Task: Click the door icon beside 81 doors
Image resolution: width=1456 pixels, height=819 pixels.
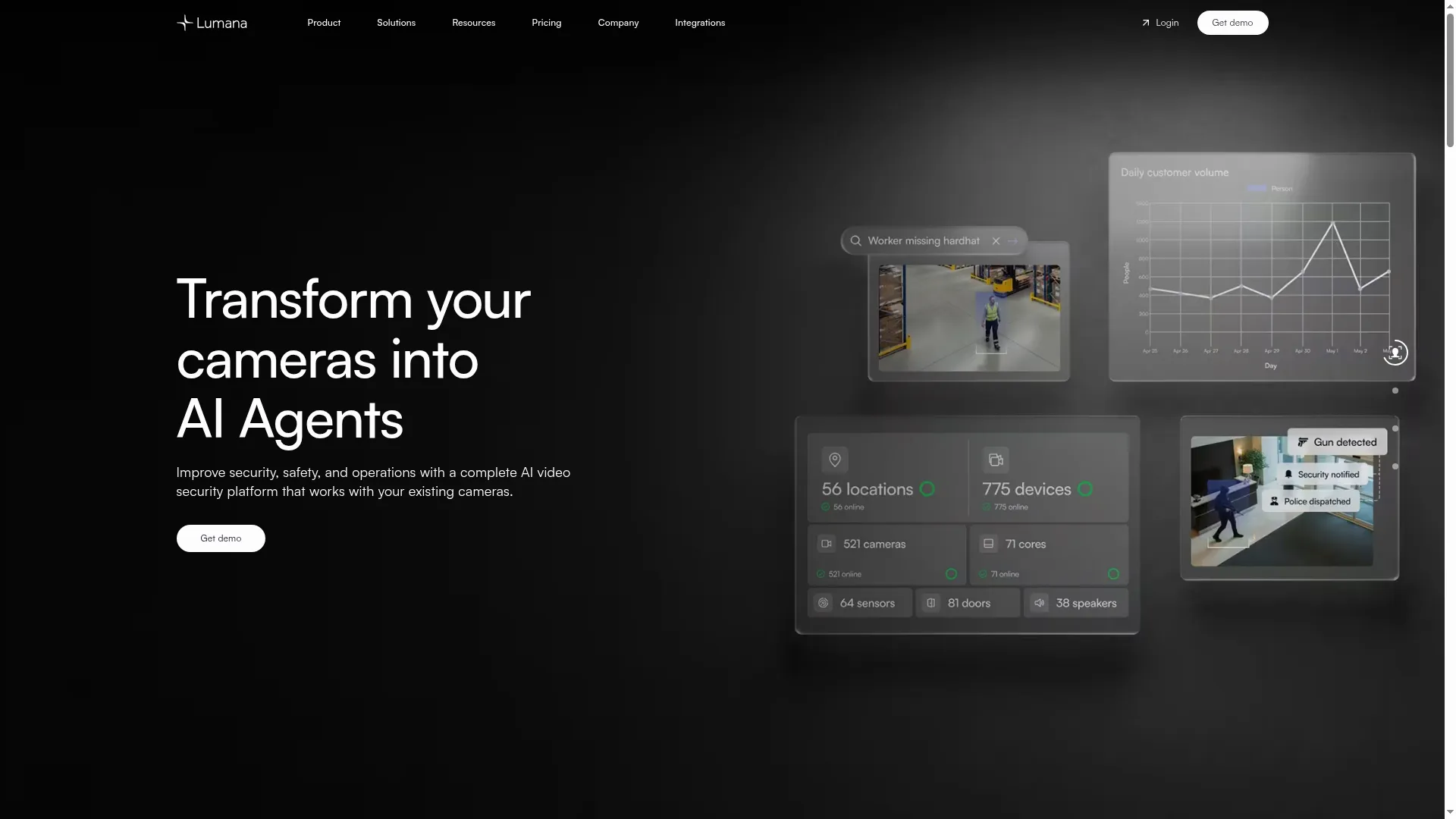Action: (931, 603)
